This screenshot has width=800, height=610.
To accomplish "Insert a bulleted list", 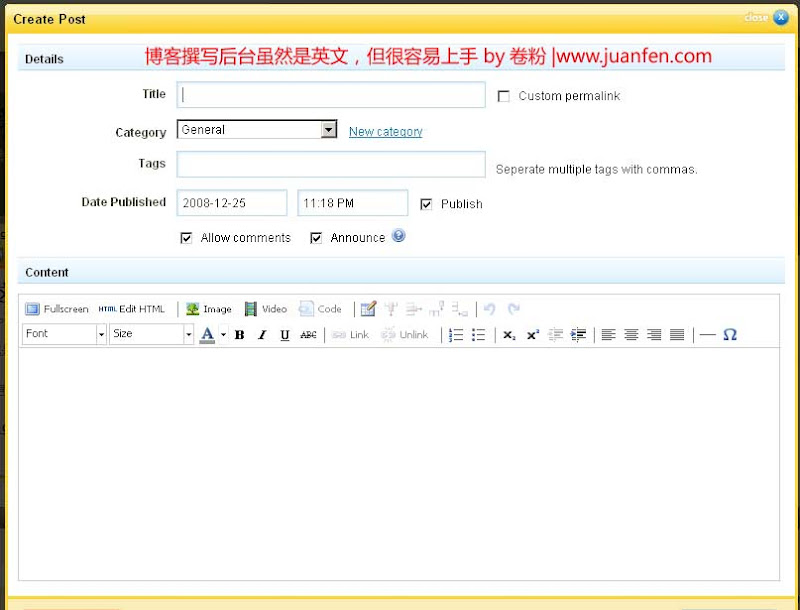I will point(479,335).
